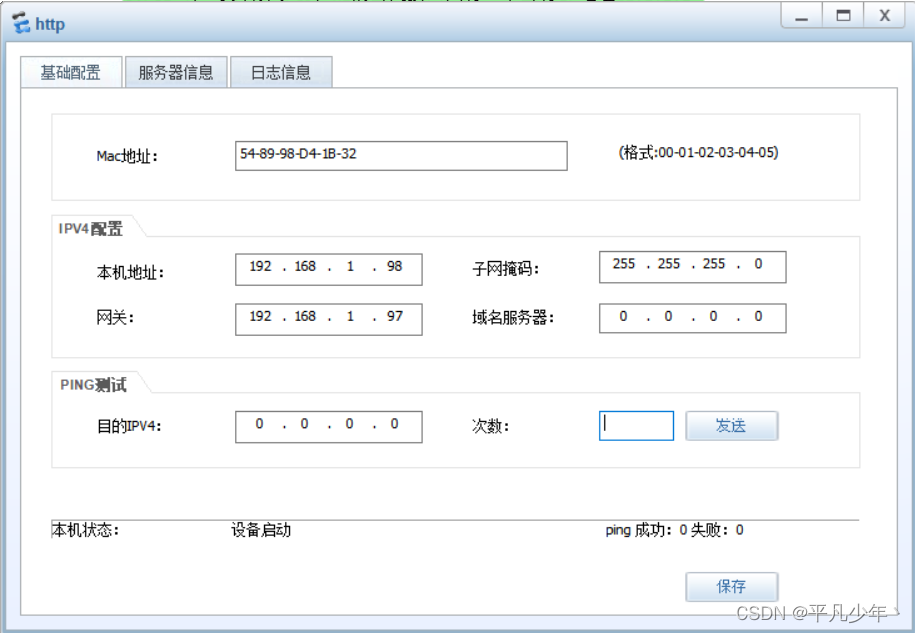Screen dimensions: 915x633
Task: Focus the 次数 count input box
Action: (x=636, y=426)
